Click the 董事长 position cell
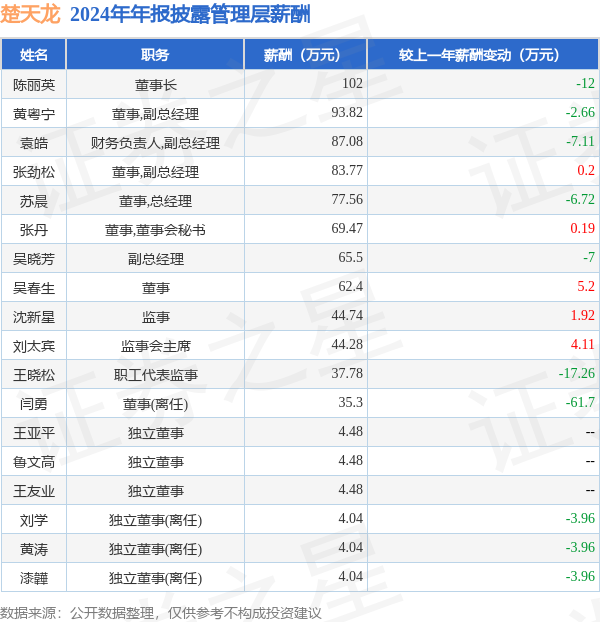The width and height of the screenshot is (600, 622). coord(155,85)
